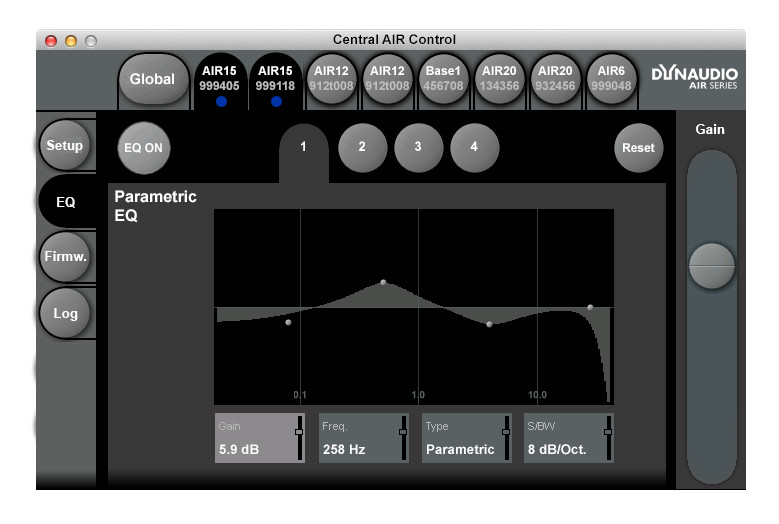Select the AIR6 999048 speaker tab
Screen dimensions: 779x524
(x=612, y=79)
